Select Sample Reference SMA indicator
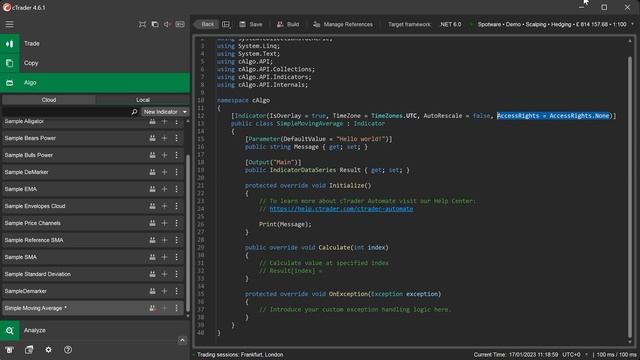 pyautogui.click(x=93, y=240)
